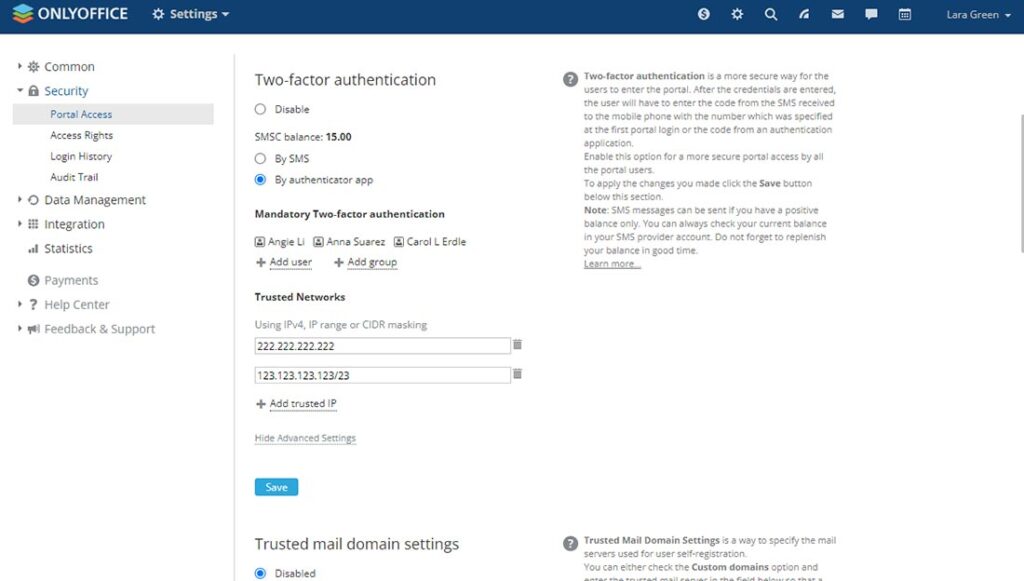Expand the Data Management section arrow

click(20, 199)
